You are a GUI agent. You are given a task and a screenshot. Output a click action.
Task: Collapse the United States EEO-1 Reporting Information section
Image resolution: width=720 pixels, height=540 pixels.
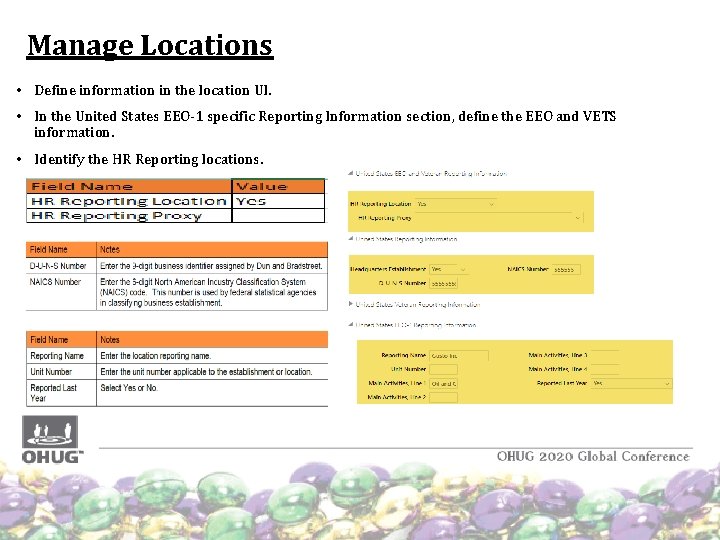(x=351, y=324)
